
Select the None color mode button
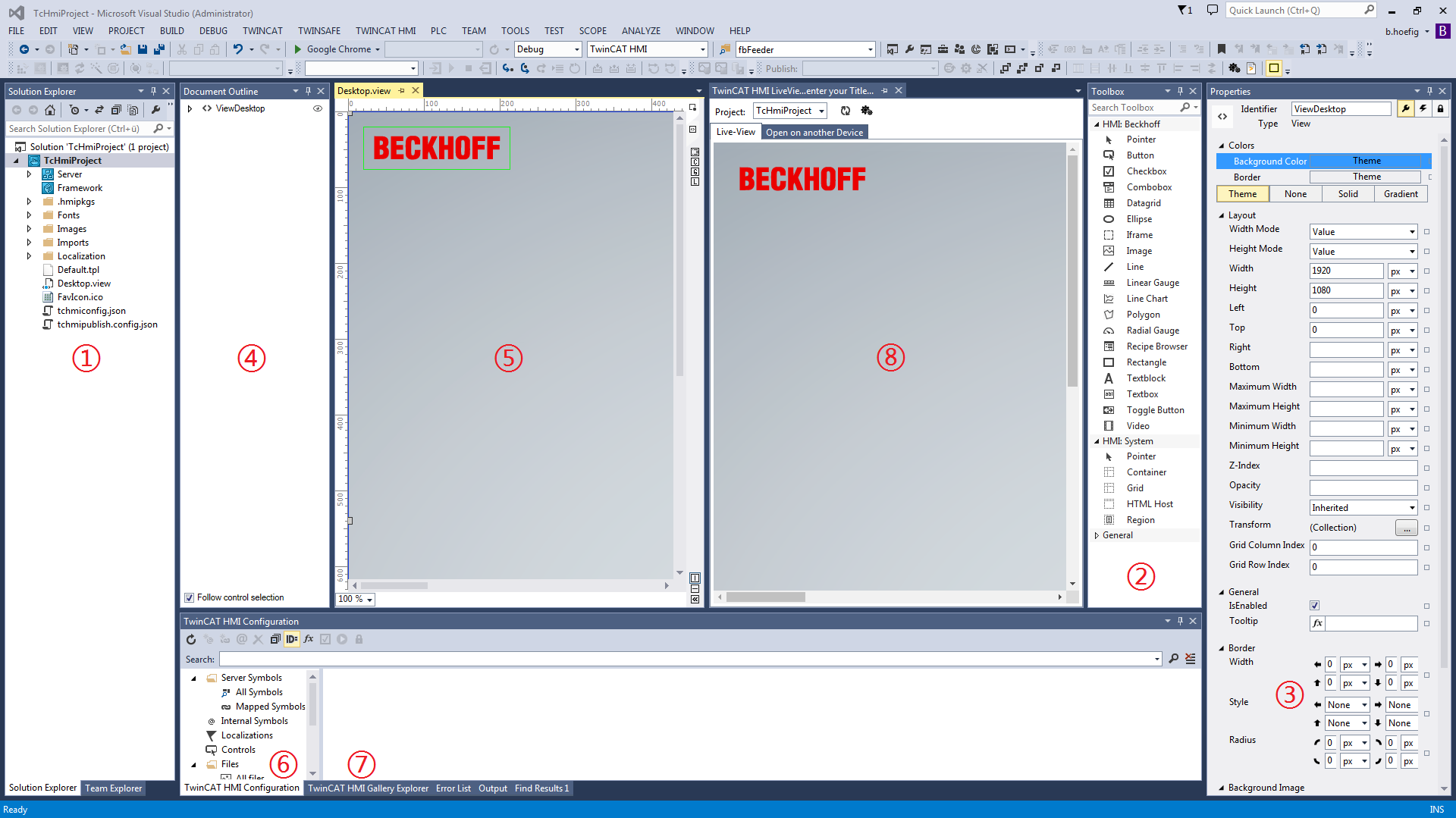click(x=1295, y=194)
